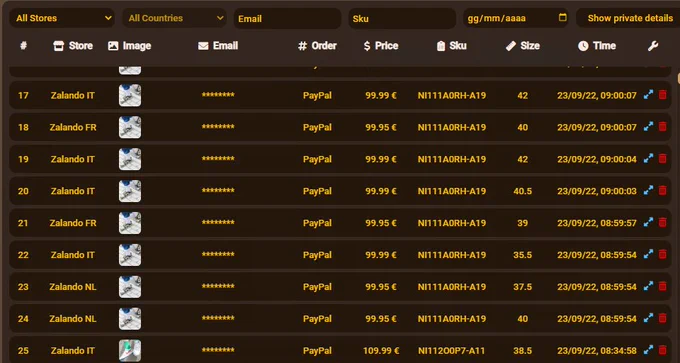Click size 35.5 in row 22

click(x=523, y=255)
